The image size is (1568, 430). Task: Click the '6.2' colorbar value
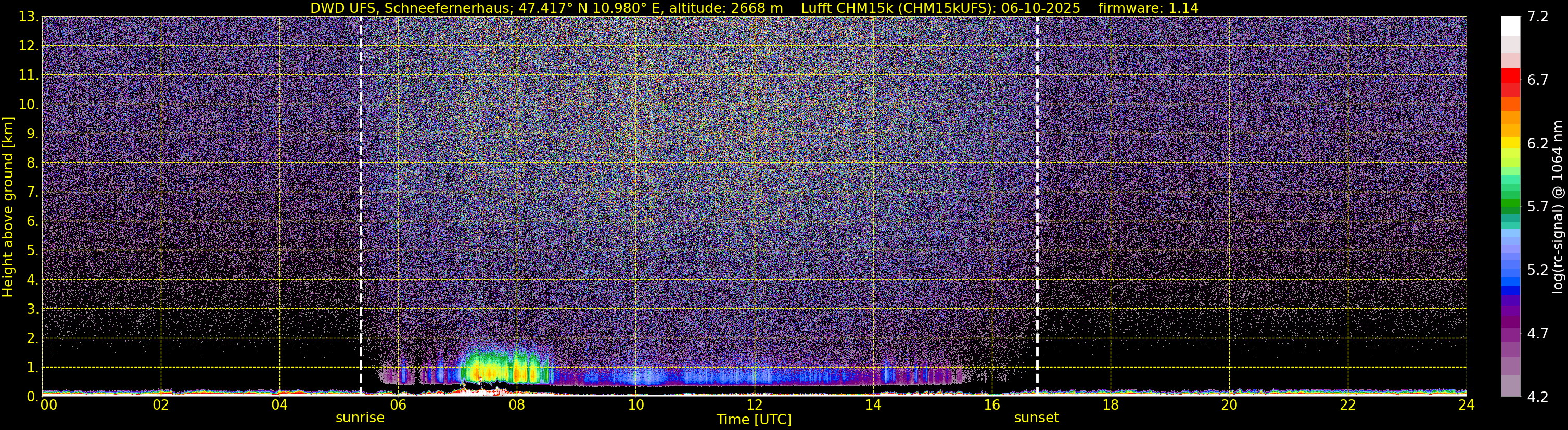(x=1538, y=143)
